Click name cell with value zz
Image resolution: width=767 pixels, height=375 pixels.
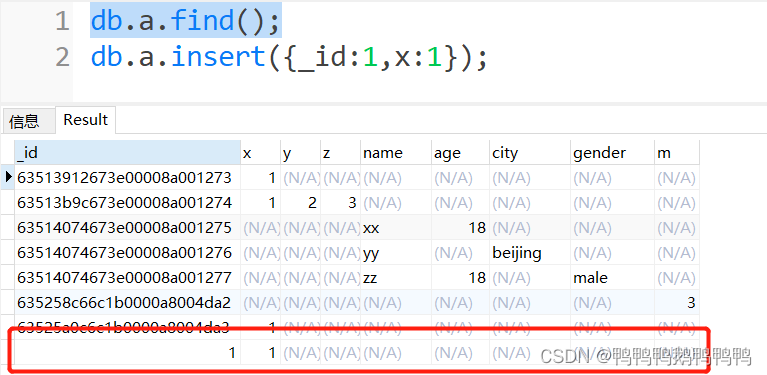[396, 278]
